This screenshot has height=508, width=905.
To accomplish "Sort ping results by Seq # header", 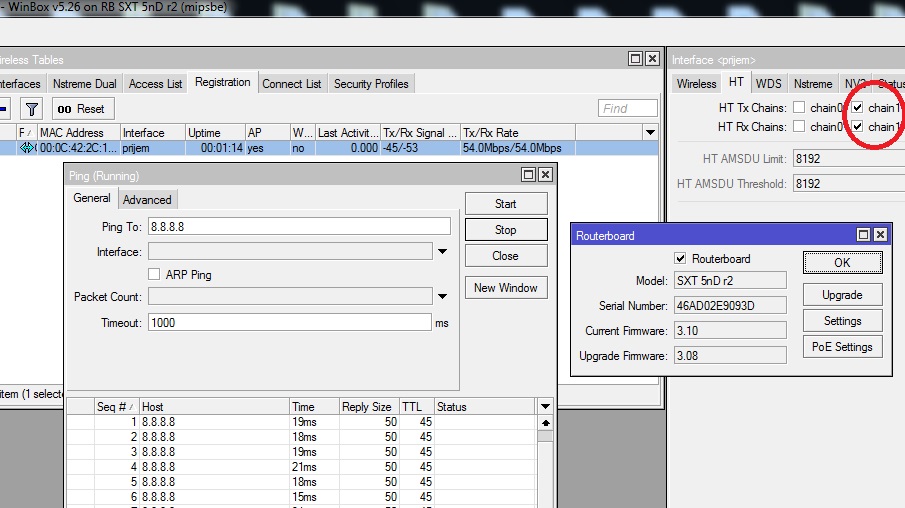I will [117, 407].
